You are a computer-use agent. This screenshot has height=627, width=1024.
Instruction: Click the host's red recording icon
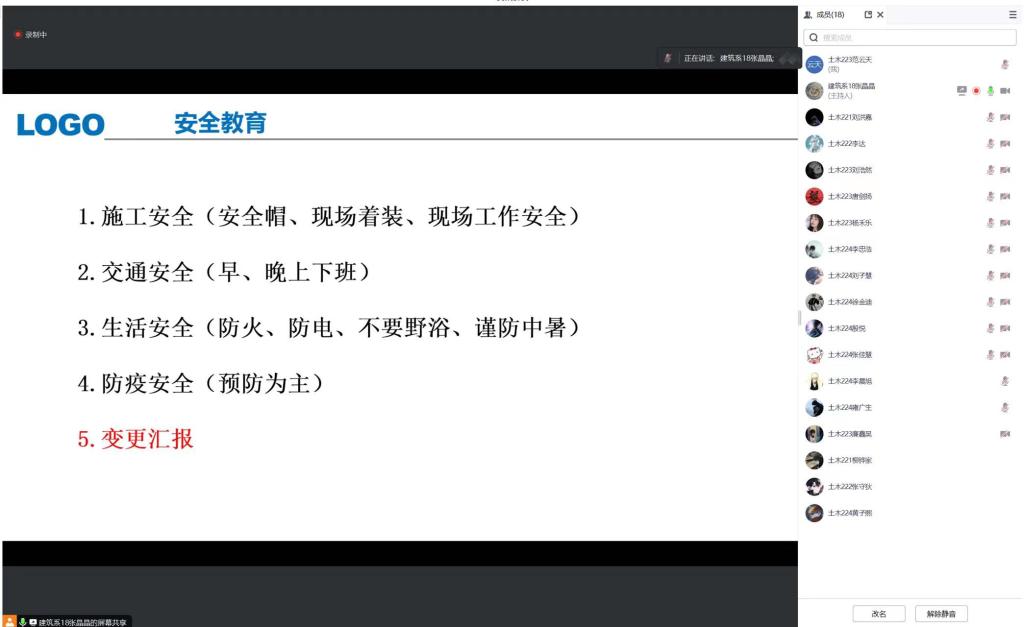click(x=976, y=91)
